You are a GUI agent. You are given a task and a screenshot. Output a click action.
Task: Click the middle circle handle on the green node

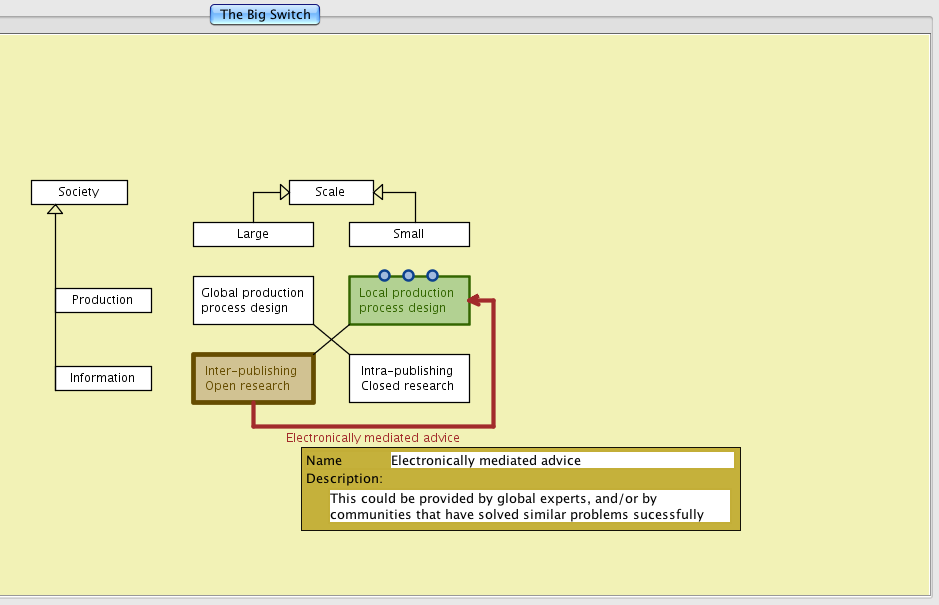point(409,275)
